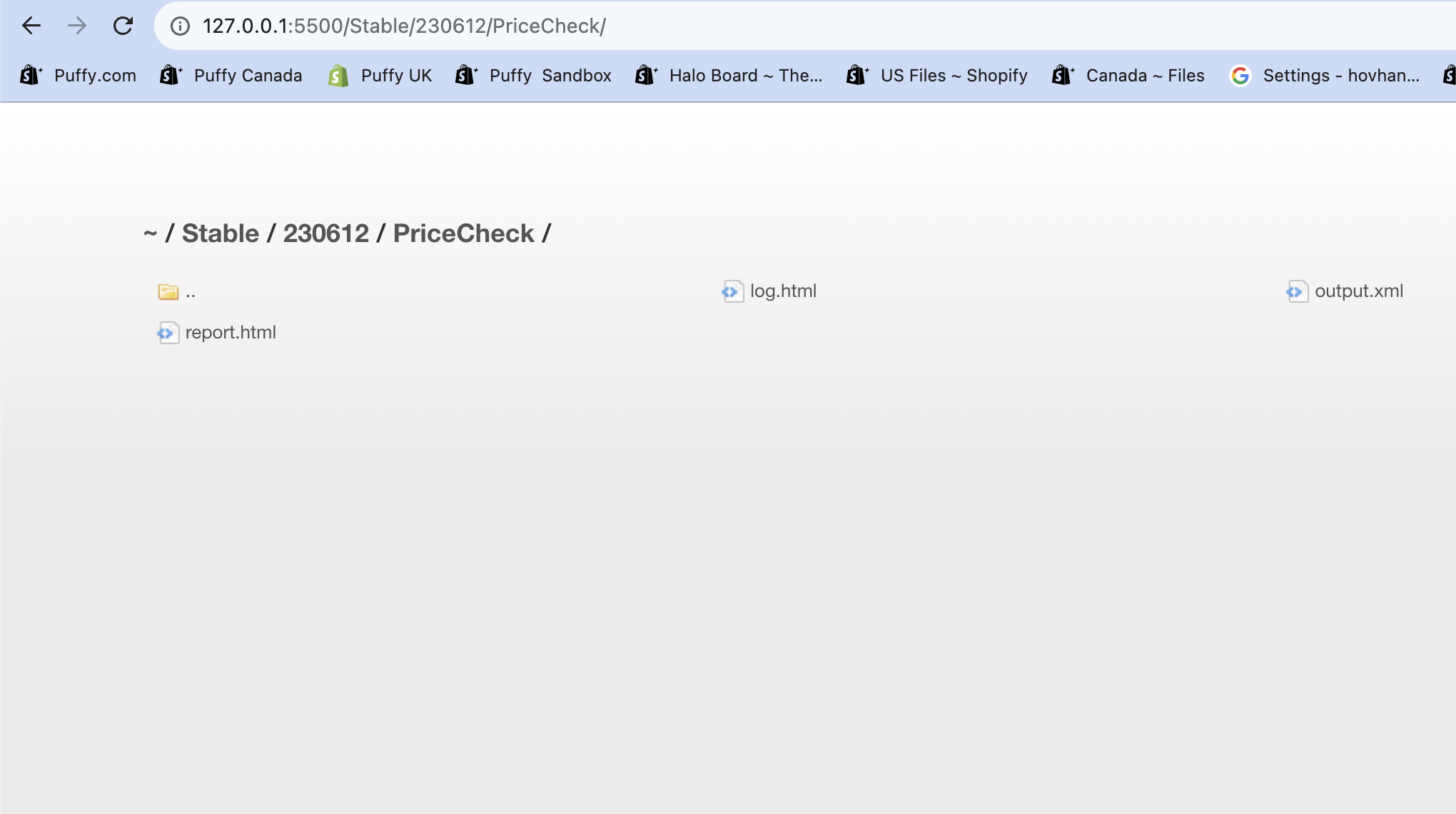Open the Puffy Sandbox bookmark
1456x814 pixels.
[534, 76]
